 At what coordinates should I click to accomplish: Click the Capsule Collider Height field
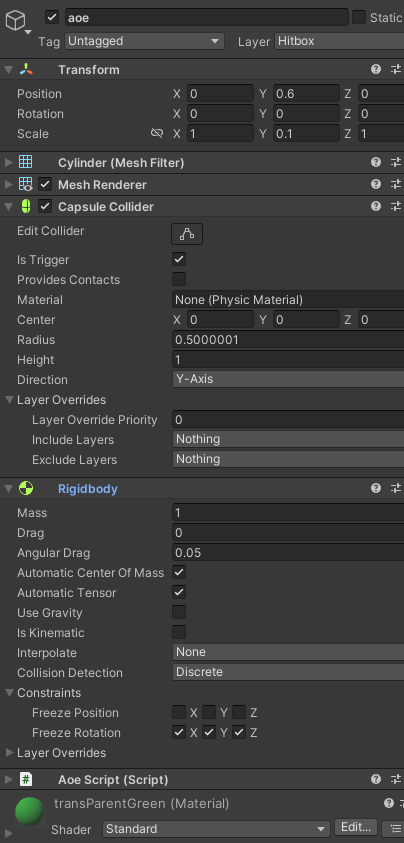click(x=288, y=360)
